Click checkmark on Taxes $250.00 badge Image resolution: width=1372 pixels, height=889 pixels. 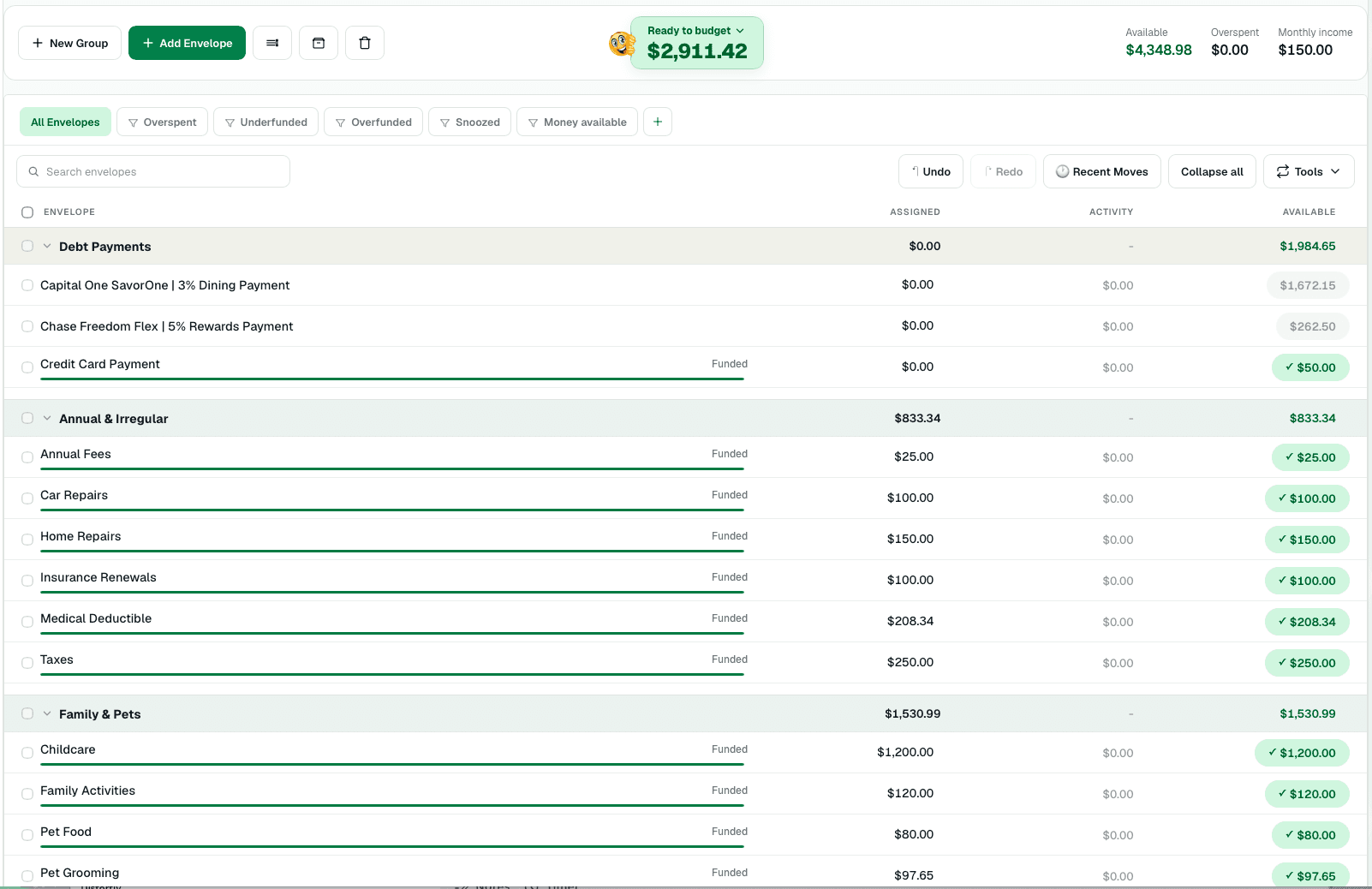[1282, 662]
